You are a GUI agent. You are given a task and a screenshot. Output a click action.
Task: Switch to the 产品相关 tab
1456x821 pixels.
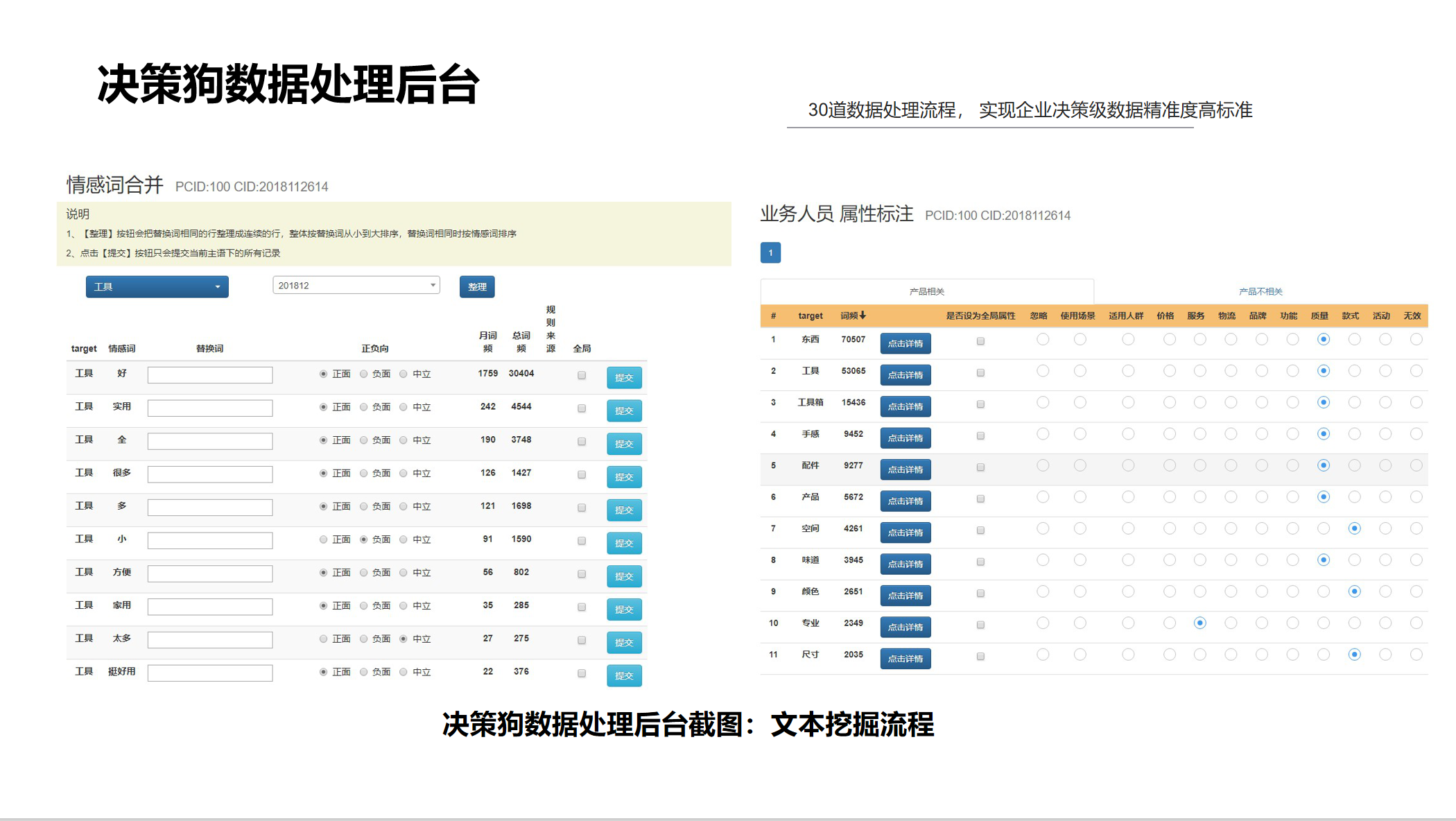927,291
